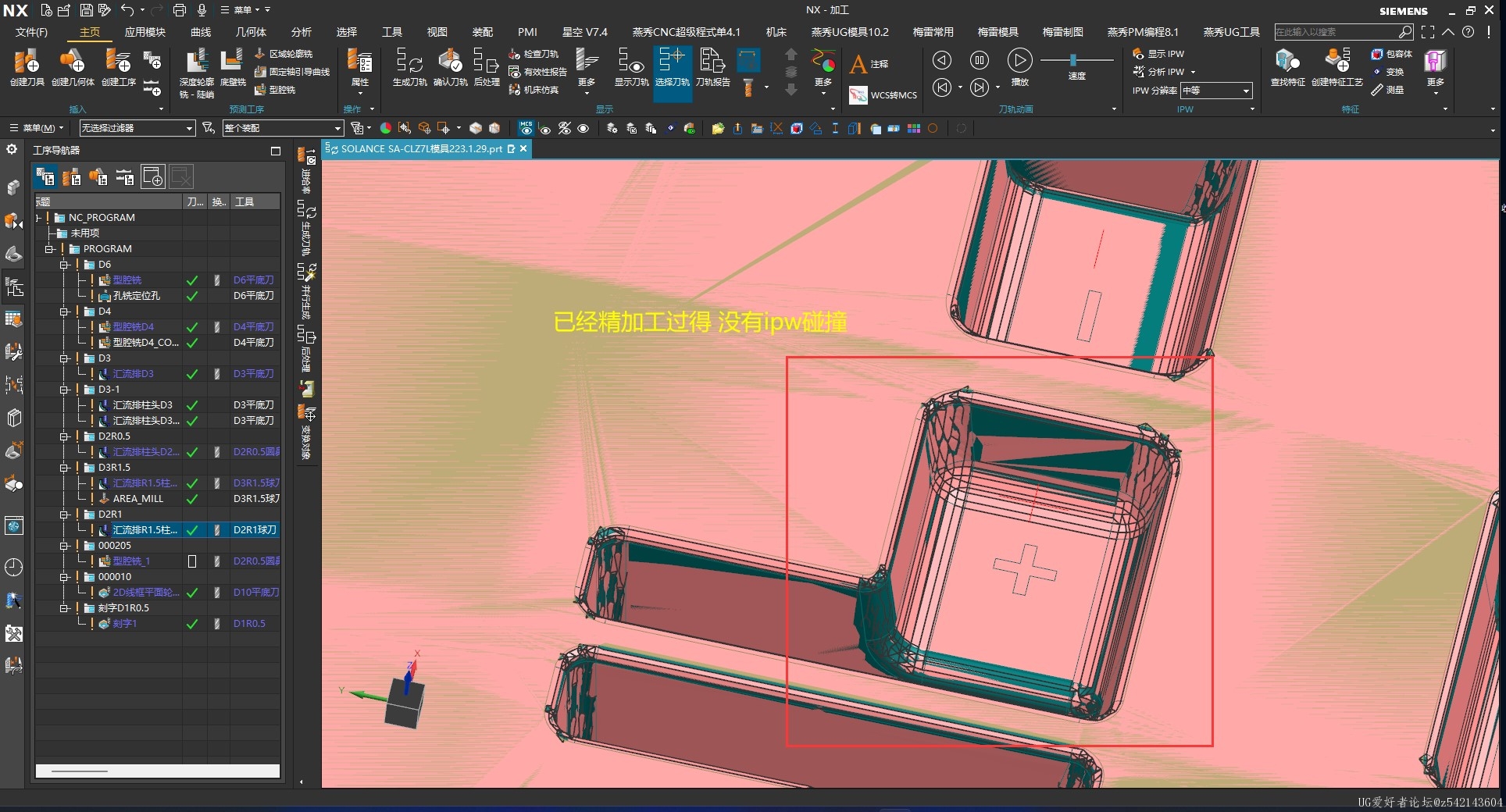Screen dimensions: 1506x812
Task: Click the 检查刀轨 button
Action: (534, 54)
